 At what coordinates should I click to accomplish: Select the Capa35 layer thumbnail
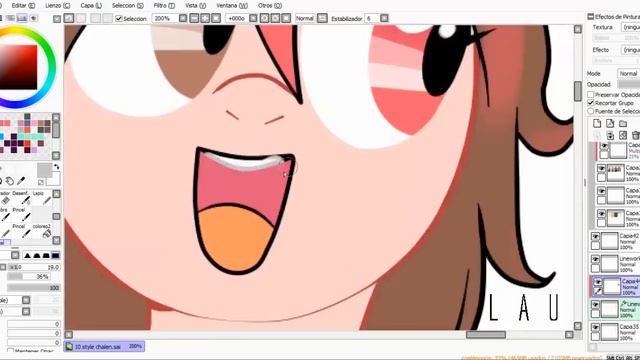pos(610,332)
